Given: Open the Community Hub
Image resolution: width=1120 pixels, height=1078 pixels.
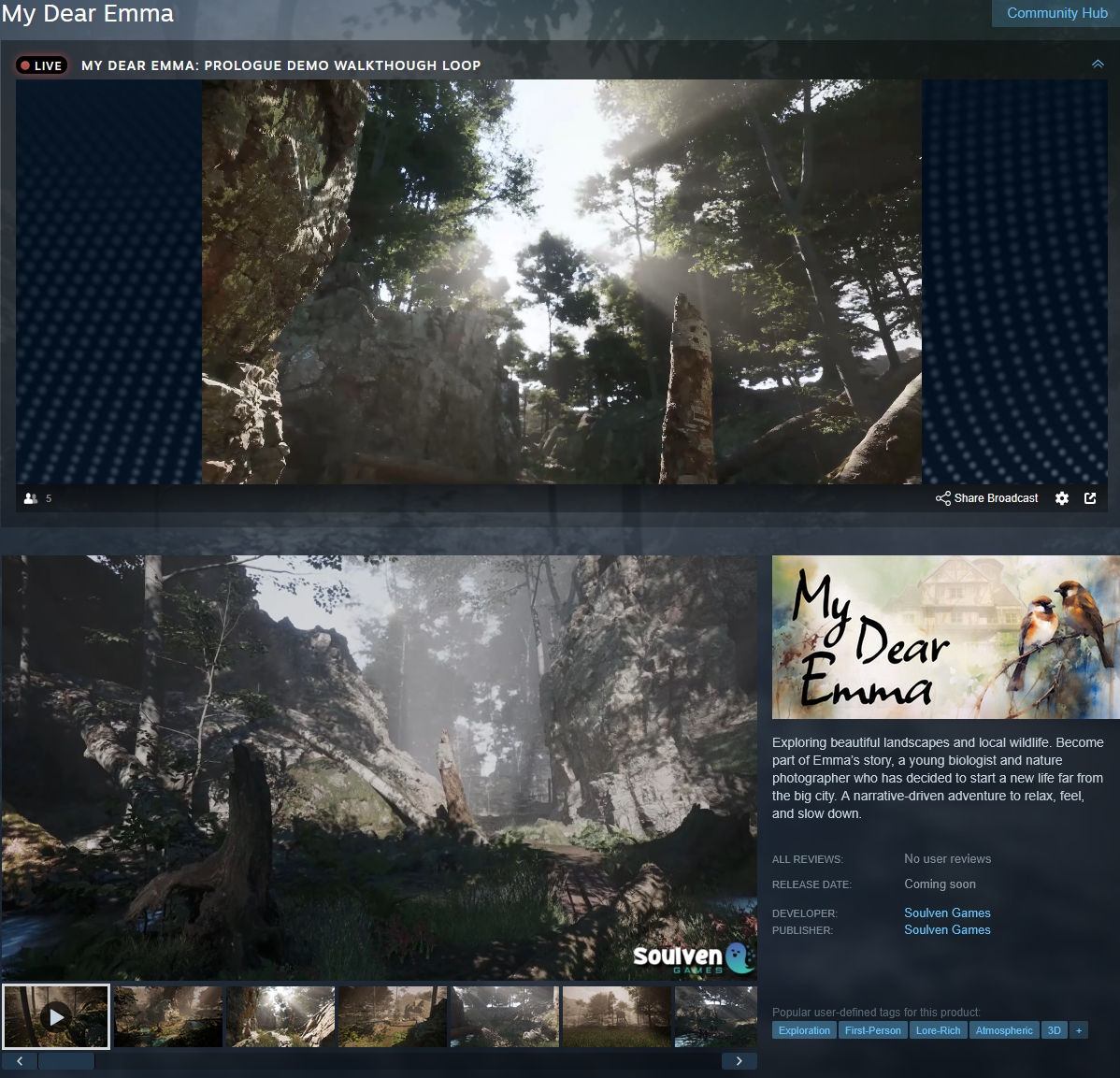Looking at the screenshot, I should [1056, 13].
